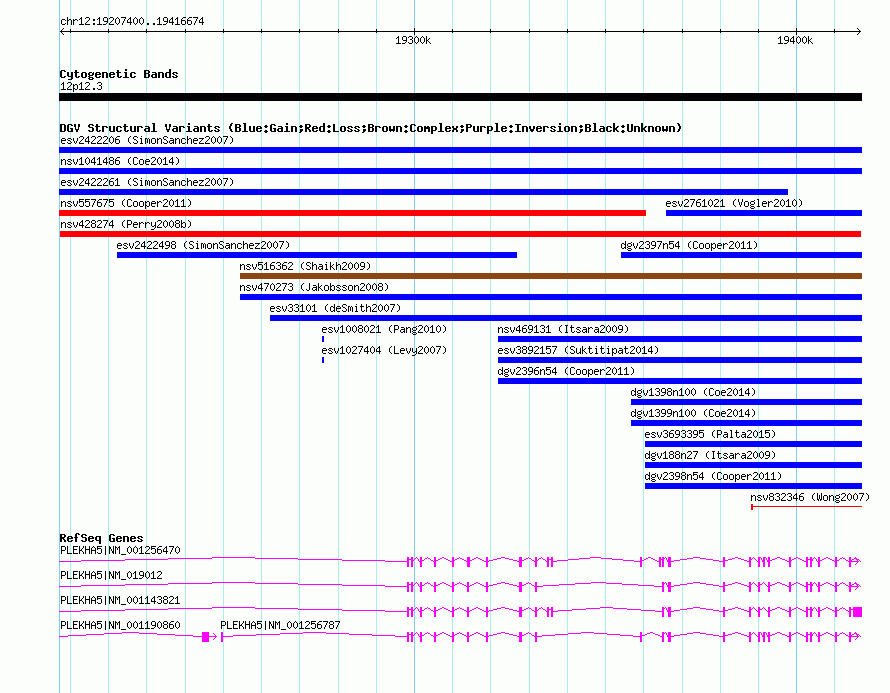Click the black 12p12.3 cytogenetic band bar
This screenshot has height=693, width=890.
pos(460,97)
